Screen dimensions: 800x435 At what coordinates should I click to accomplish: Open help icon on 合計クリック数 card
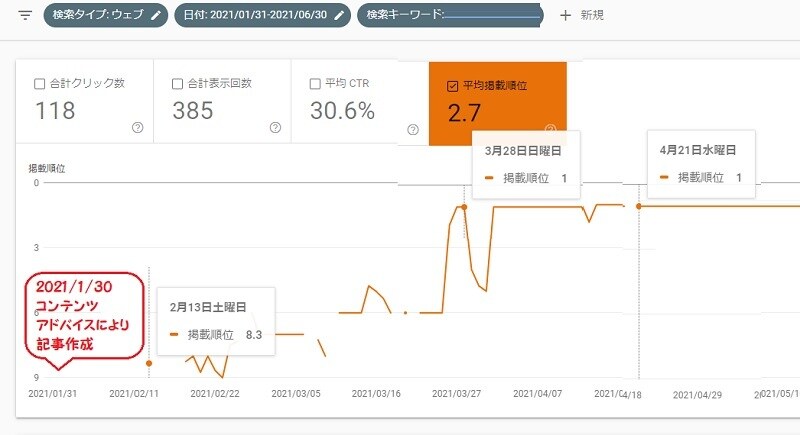pyautogui.click(x=137, y=127)
